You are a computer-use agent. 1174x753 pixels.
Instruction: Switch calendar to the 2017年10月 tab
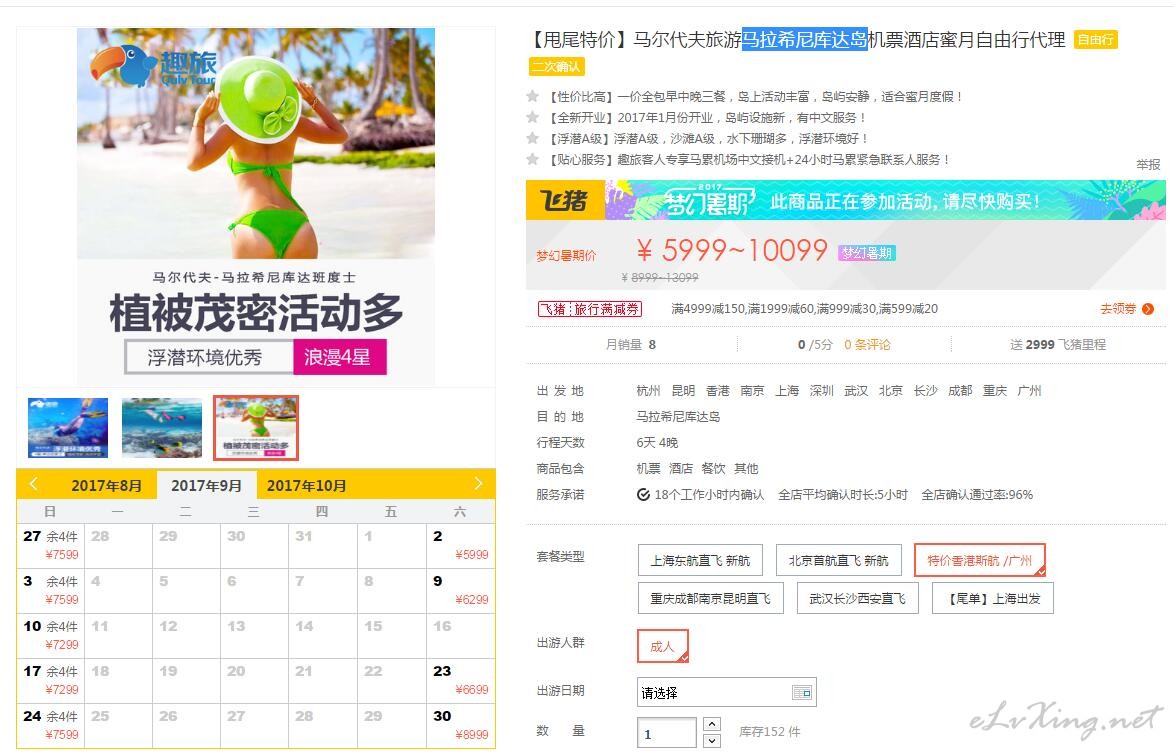(306, 485)
